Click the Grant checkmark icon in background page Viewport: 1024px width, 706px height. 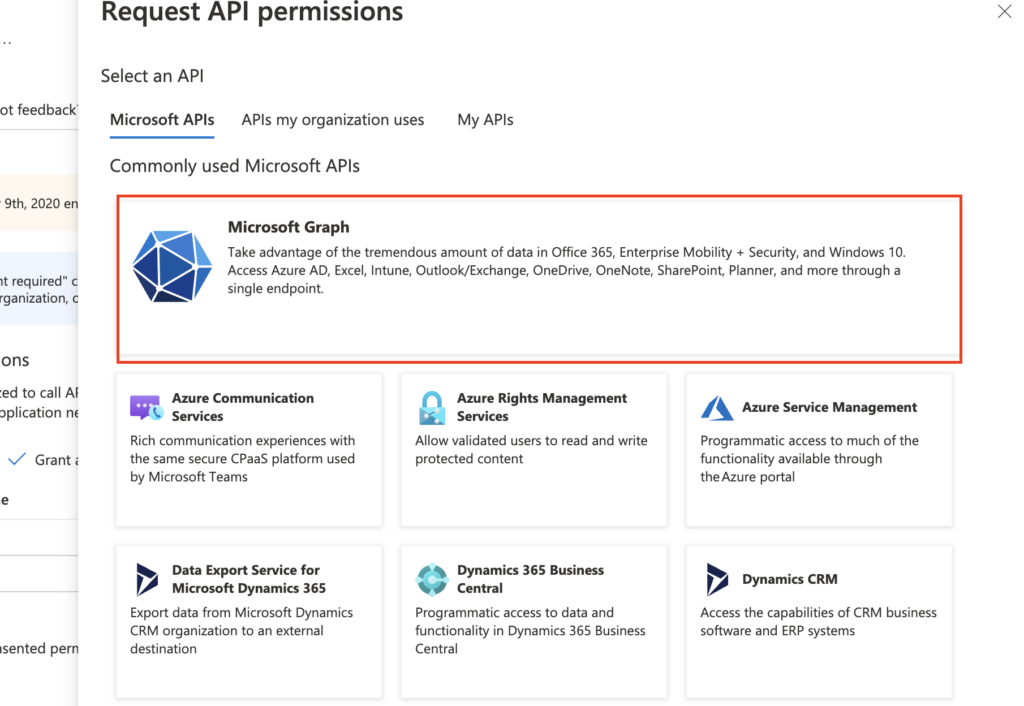(17, 460)
